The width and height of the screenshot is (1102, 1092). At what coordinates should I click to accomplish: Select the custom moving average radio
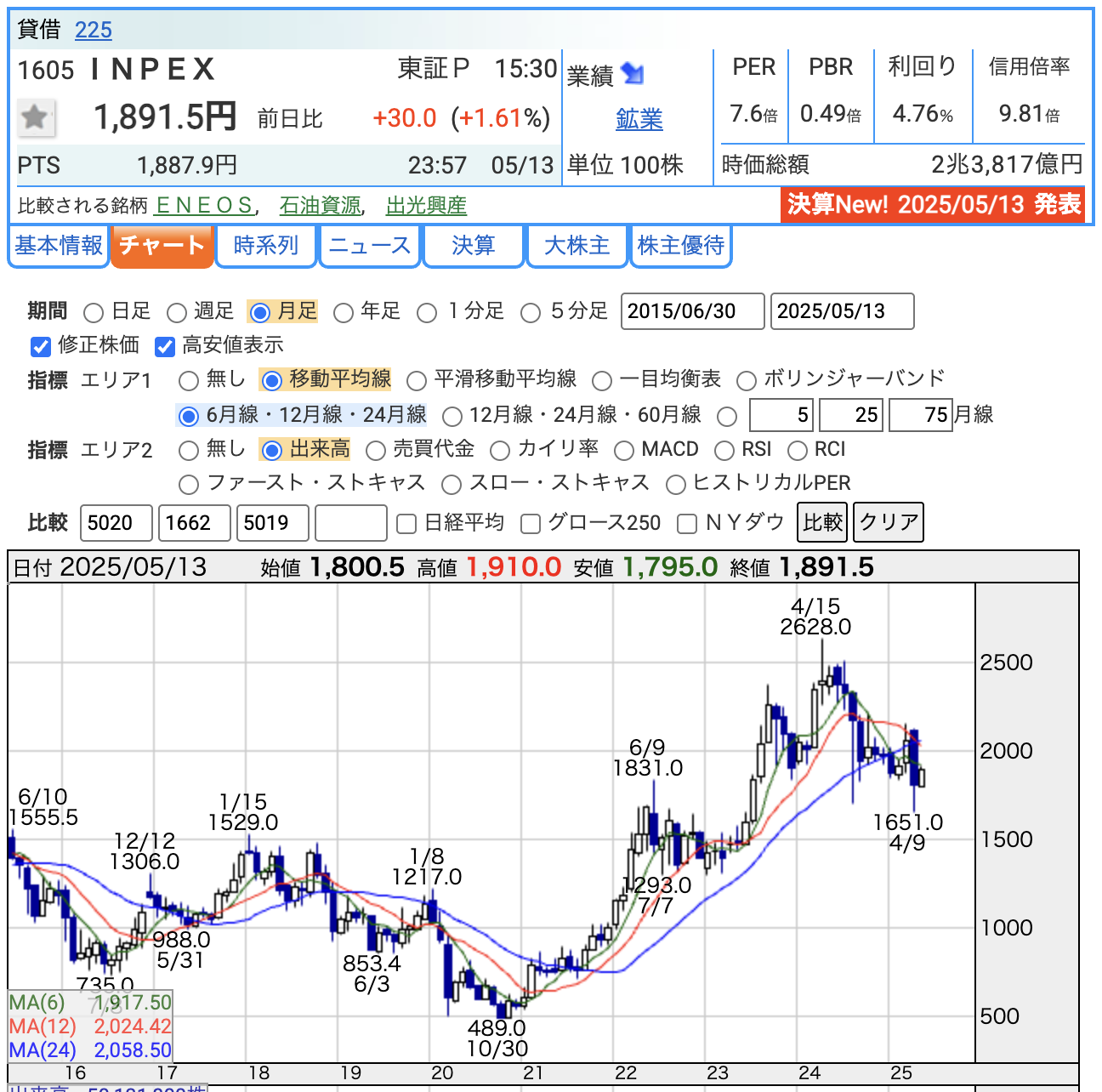(727, 417)
